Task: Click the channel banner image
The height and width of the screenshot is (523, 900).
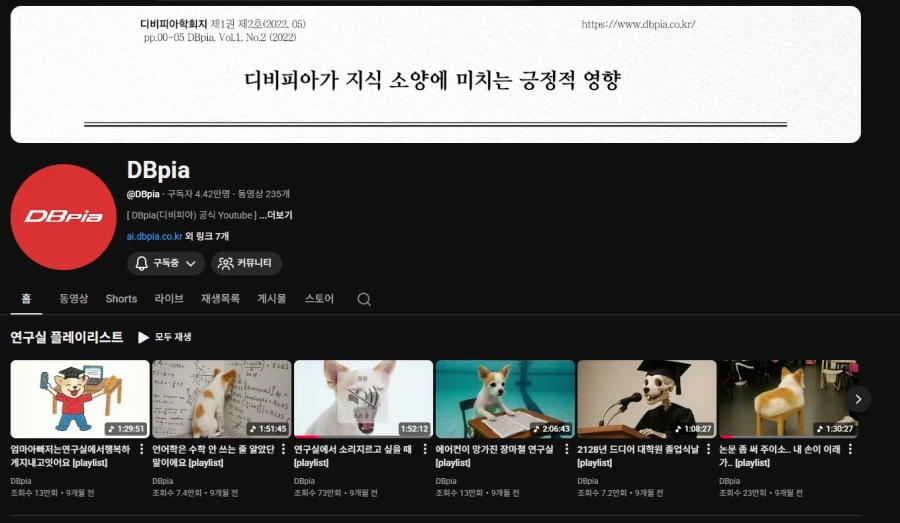Action: pos(435,75)
